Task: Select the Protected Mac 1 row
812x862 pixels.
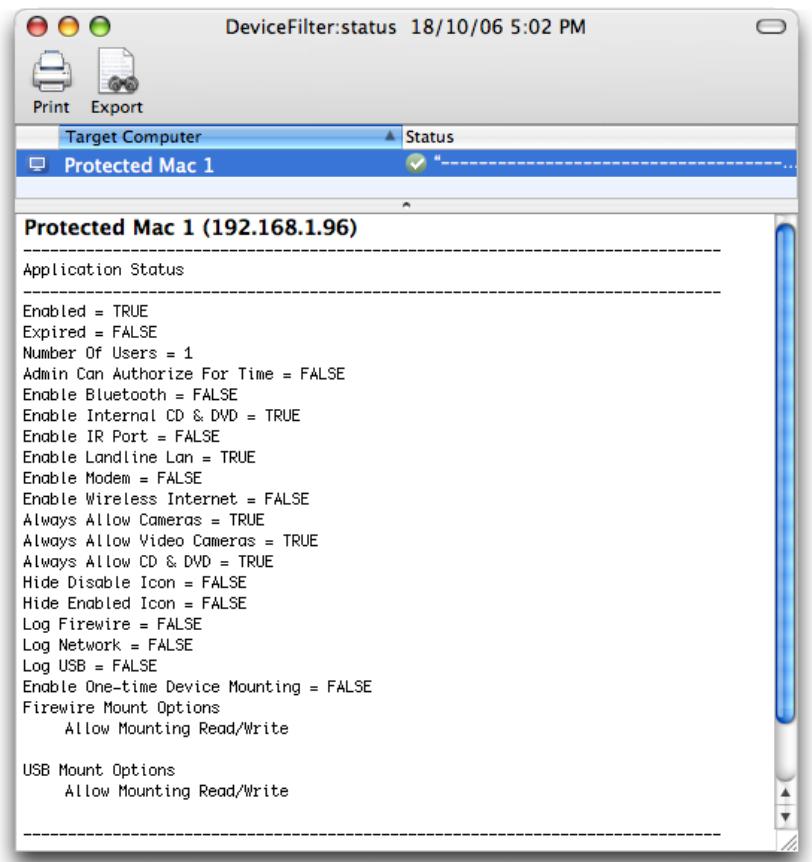Action: [x=406, y=164]
